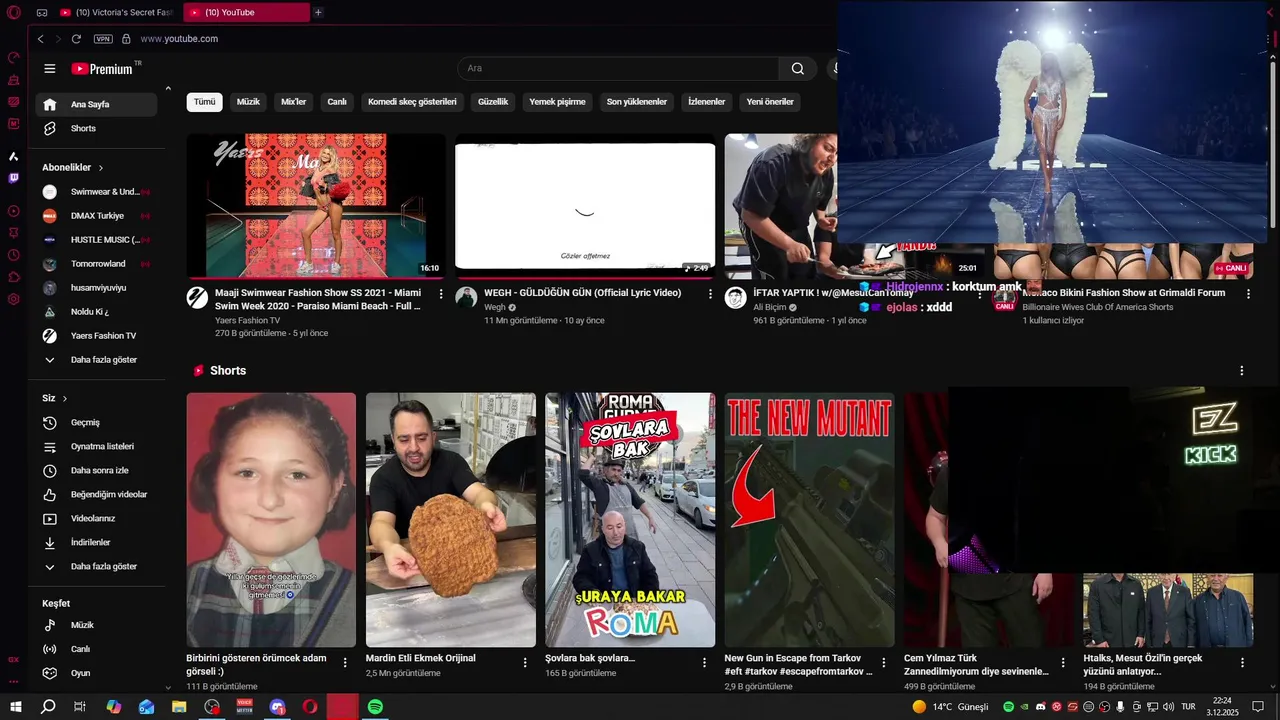
Task: Open Beğendiğim videolar list
Action: tap(96, 495)
